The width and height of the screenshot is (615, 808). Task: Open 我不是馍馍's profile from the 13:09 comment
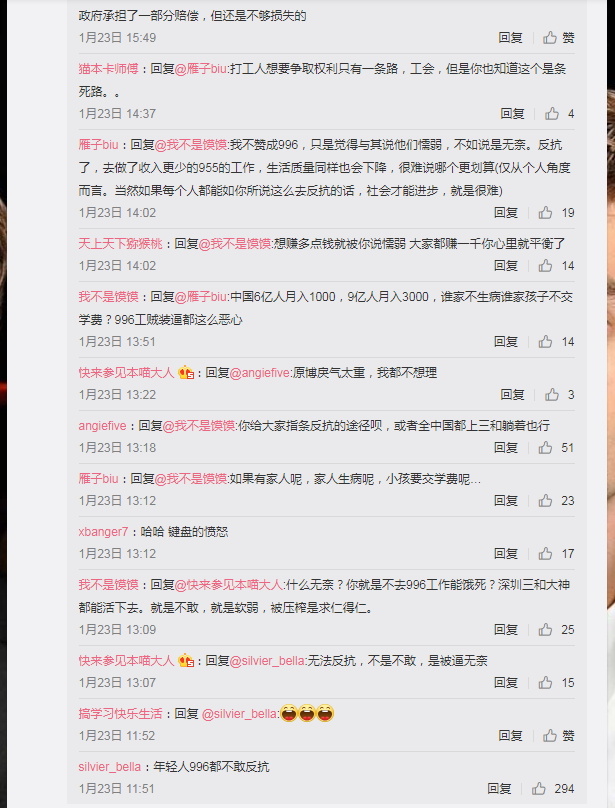point(108,585)
